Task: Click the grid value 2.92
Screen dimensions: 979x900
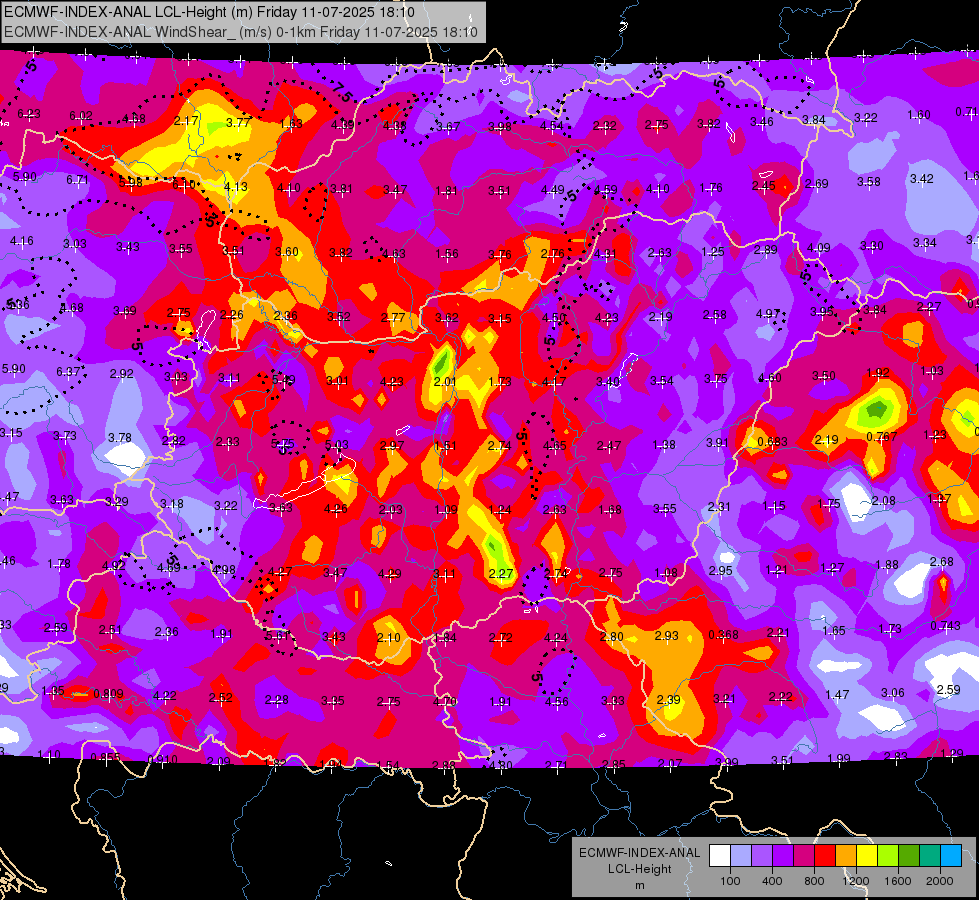Action: pos(121,373)
